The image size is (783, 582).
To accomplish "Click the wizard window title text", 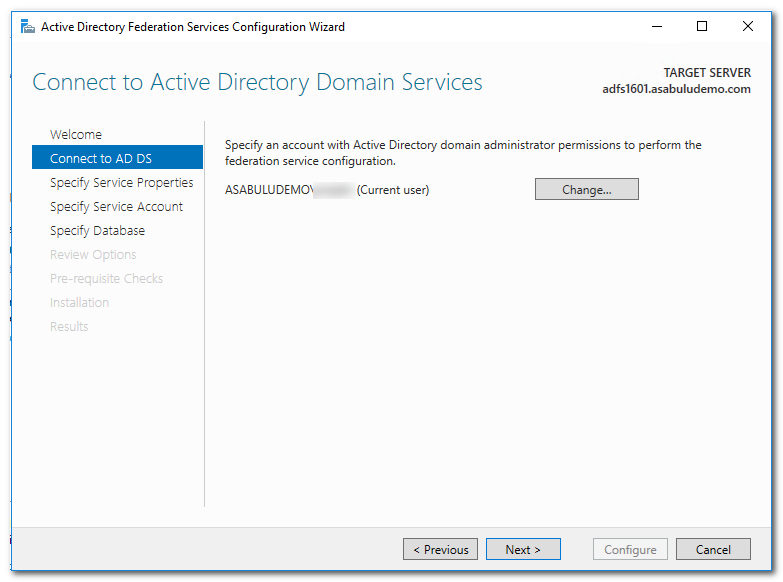I will 193,26.
